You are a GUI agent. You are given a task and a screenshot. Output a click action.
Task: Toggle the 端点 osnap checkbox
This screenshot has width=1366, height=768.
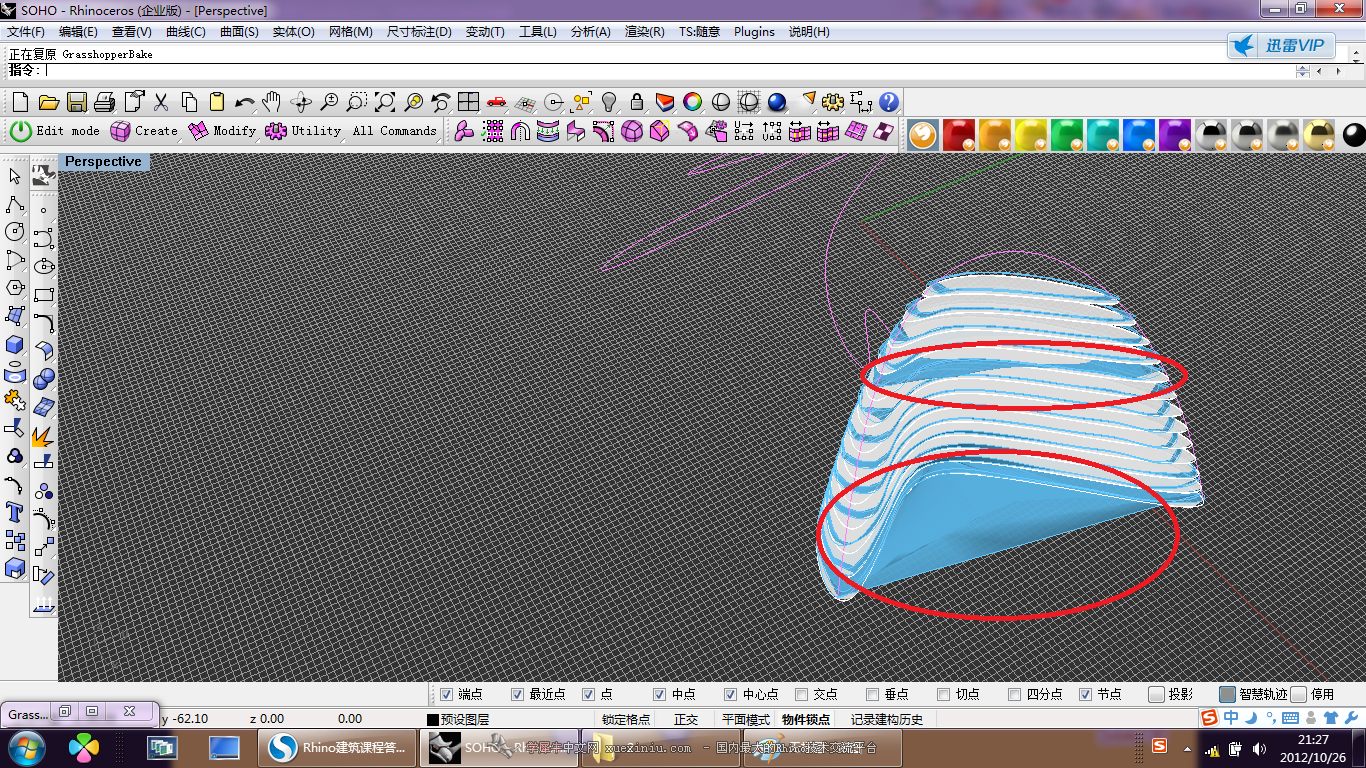point(447,694)
